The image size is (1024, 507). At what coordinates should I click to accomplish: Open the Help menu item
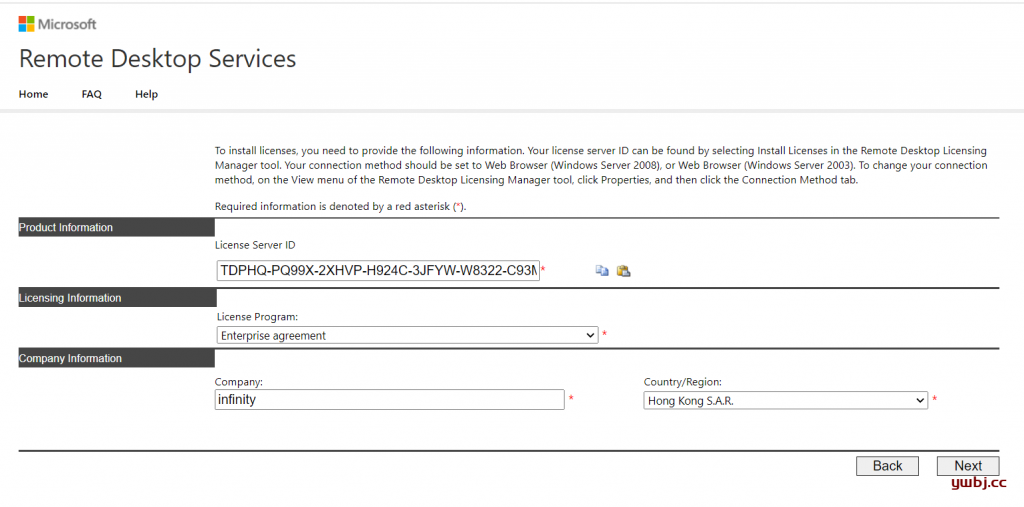point(146,94)
